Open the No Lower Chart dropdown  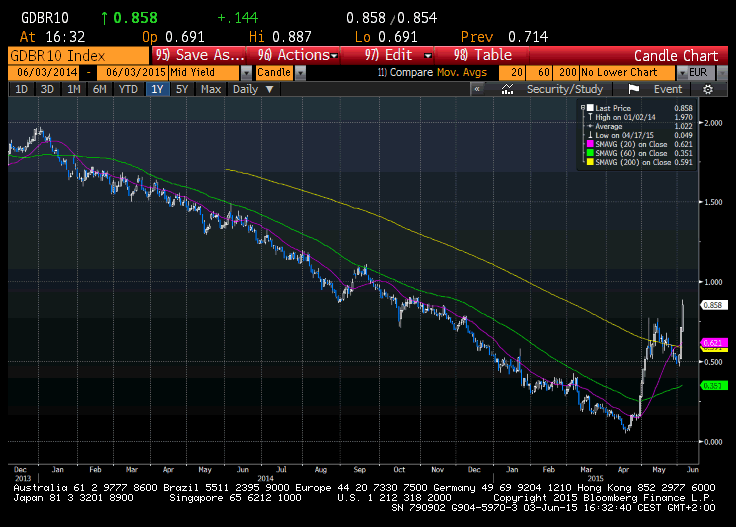point(669,73)
